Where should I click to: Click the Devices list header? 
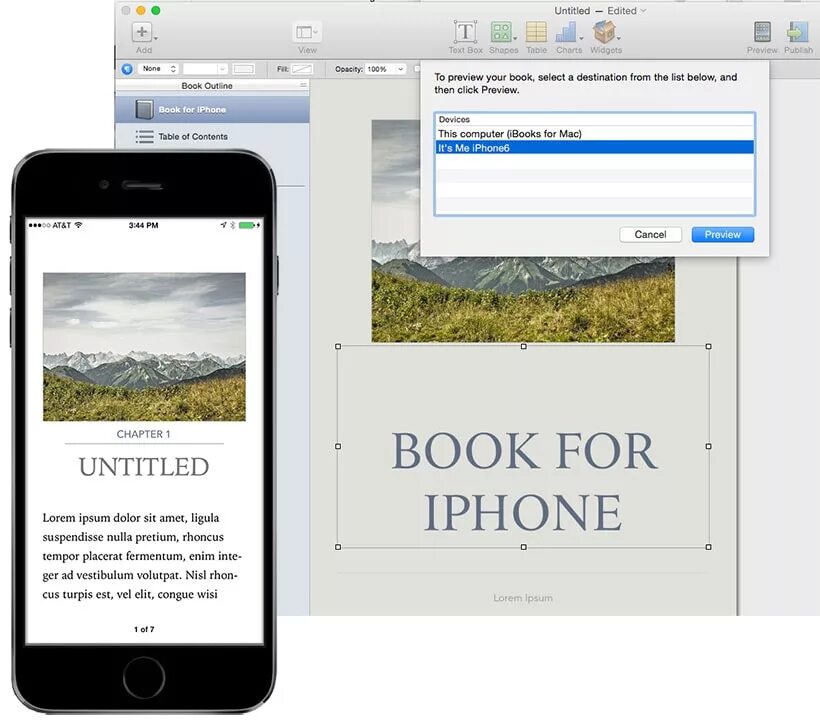[x=595, y=119]
